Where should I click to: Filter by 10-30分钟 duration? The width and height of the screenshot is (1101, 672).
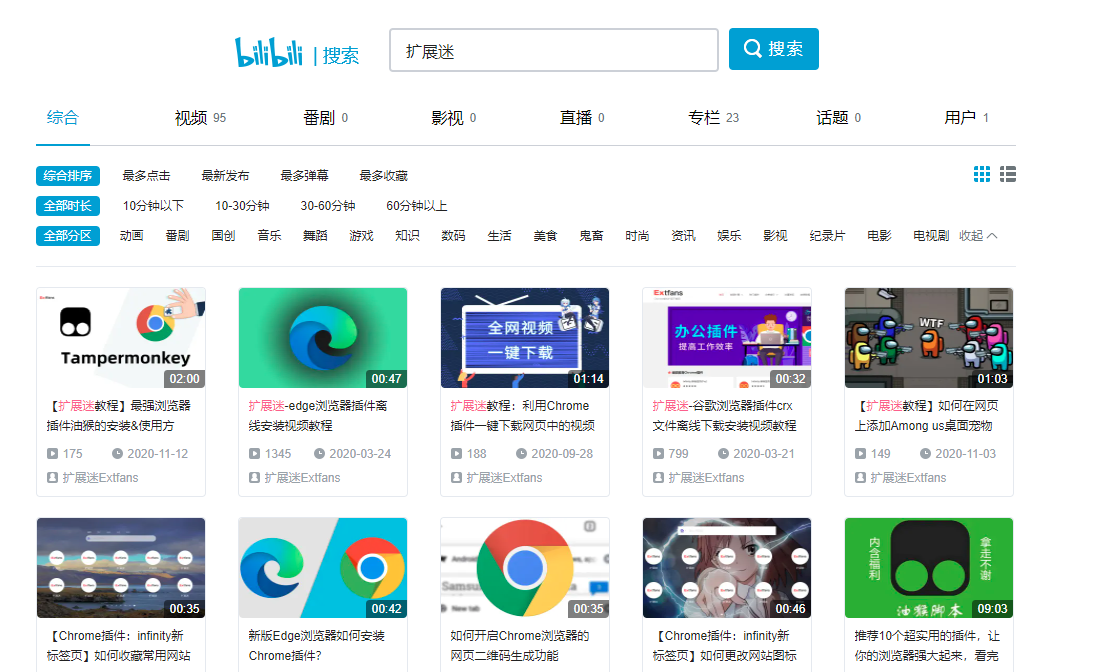click(242, 206)
